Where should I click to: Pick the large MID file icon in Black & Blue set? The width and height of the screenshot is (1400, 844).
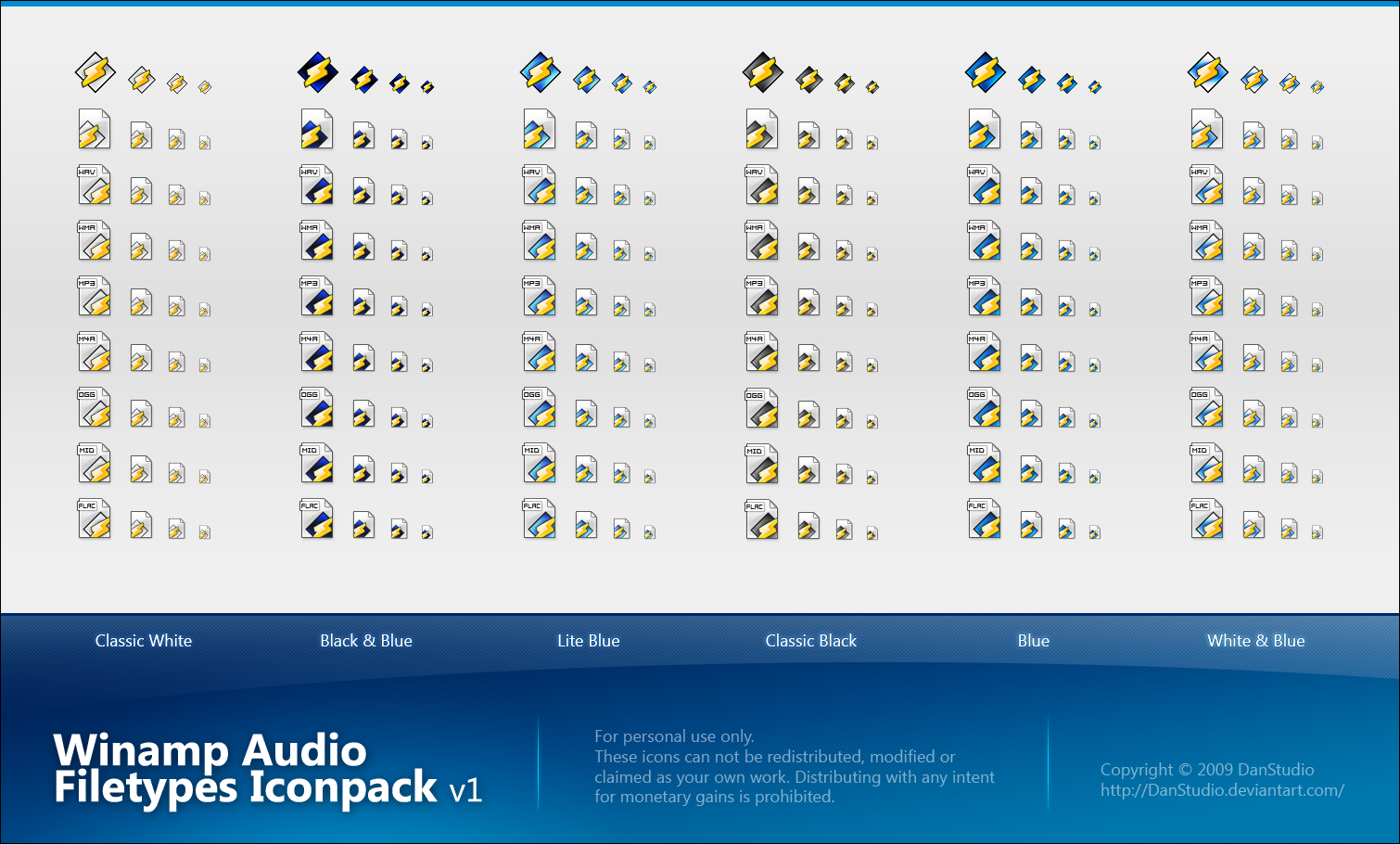click(317, 463)
